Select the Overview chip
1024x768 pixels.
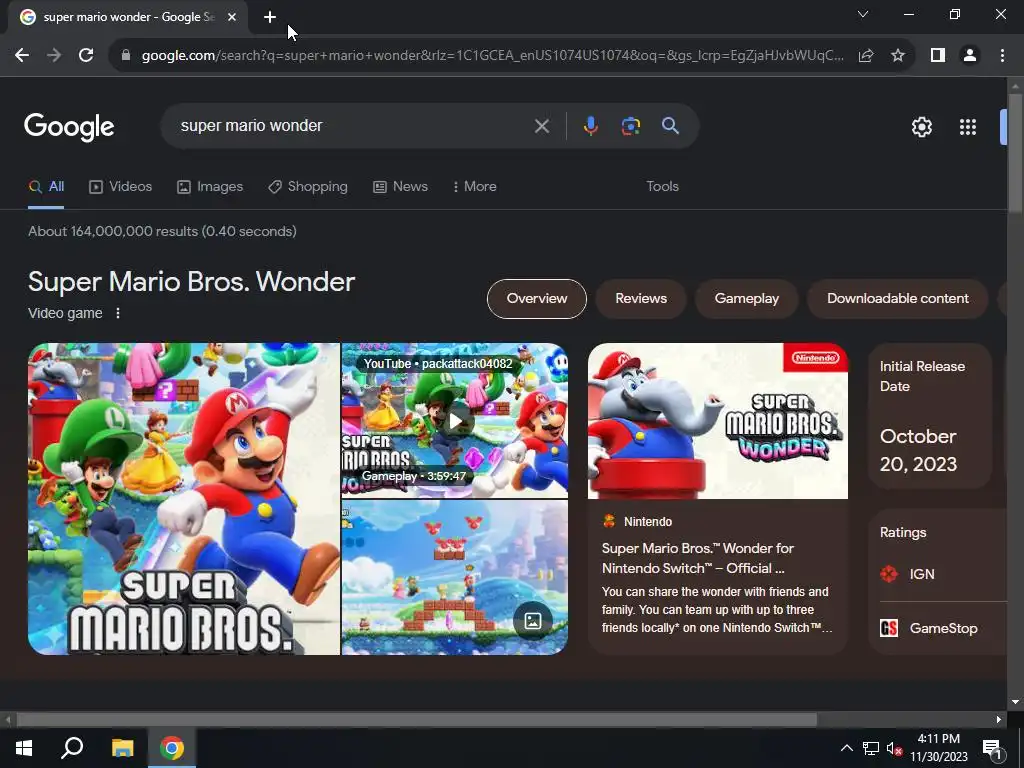pos(537,298)
